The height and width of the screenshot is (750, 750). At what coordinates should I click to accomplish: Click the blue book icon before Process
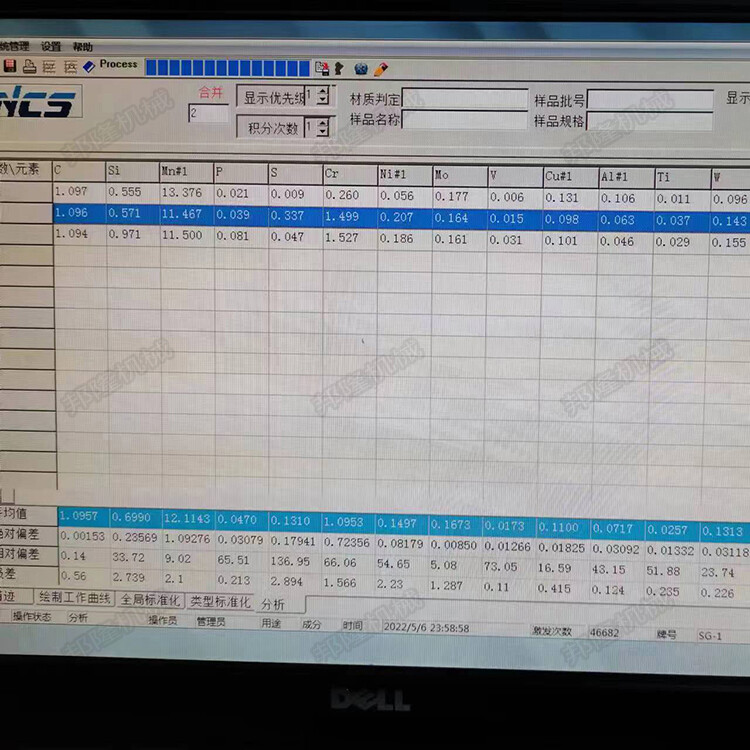89,66
